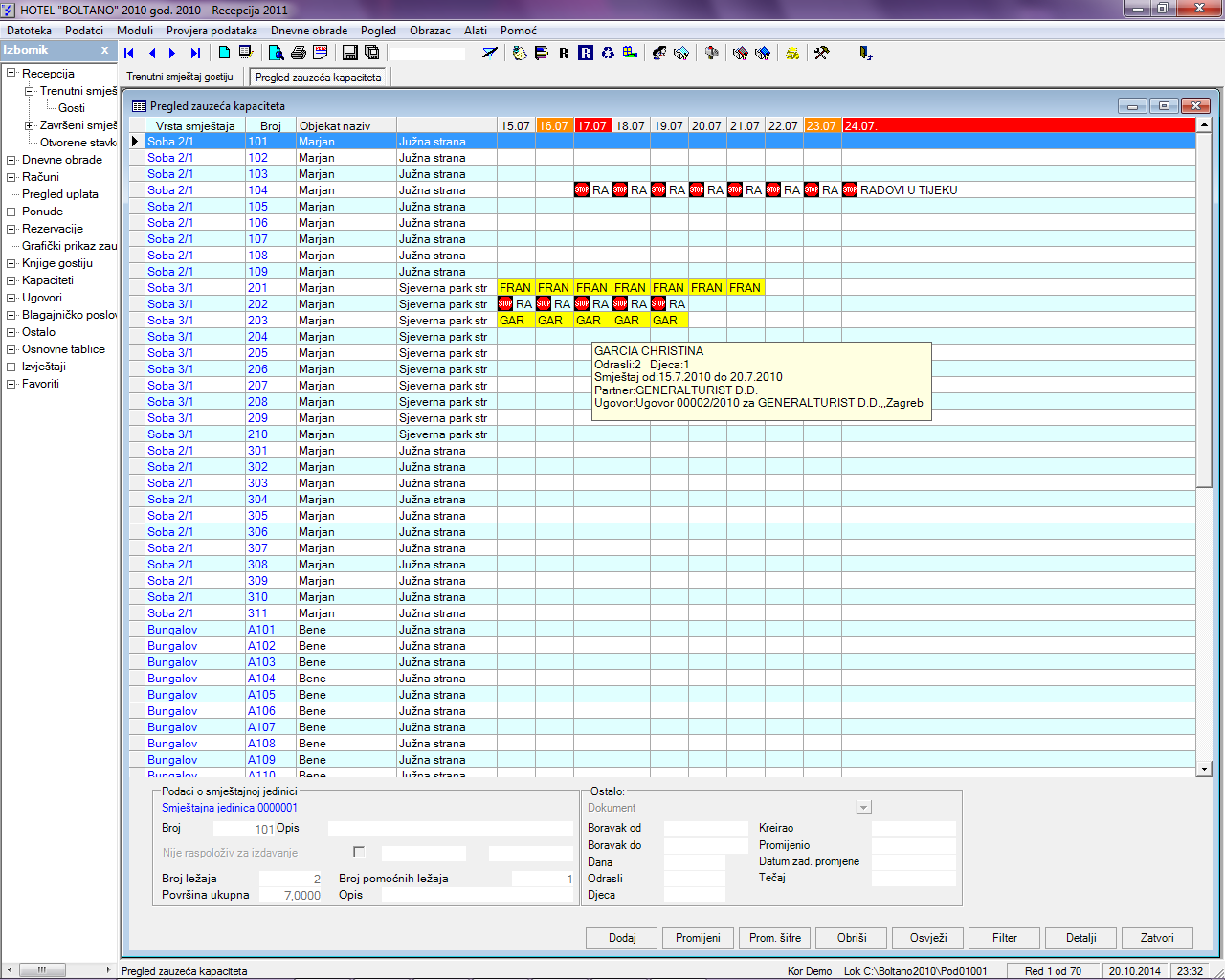
Task: Click the floppy disk save icon
Action: [349, 54]
